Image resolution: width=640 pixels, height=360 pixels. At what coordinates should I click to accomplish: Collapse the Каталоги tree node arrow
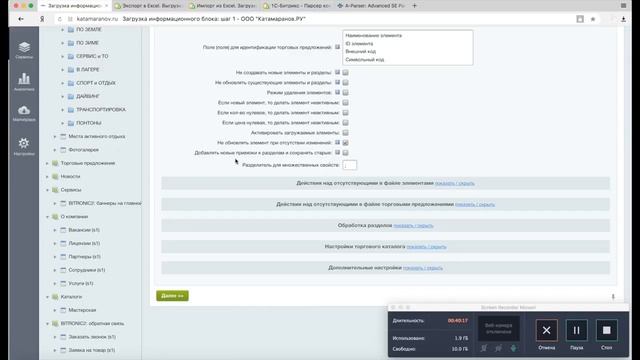[47, 297]
